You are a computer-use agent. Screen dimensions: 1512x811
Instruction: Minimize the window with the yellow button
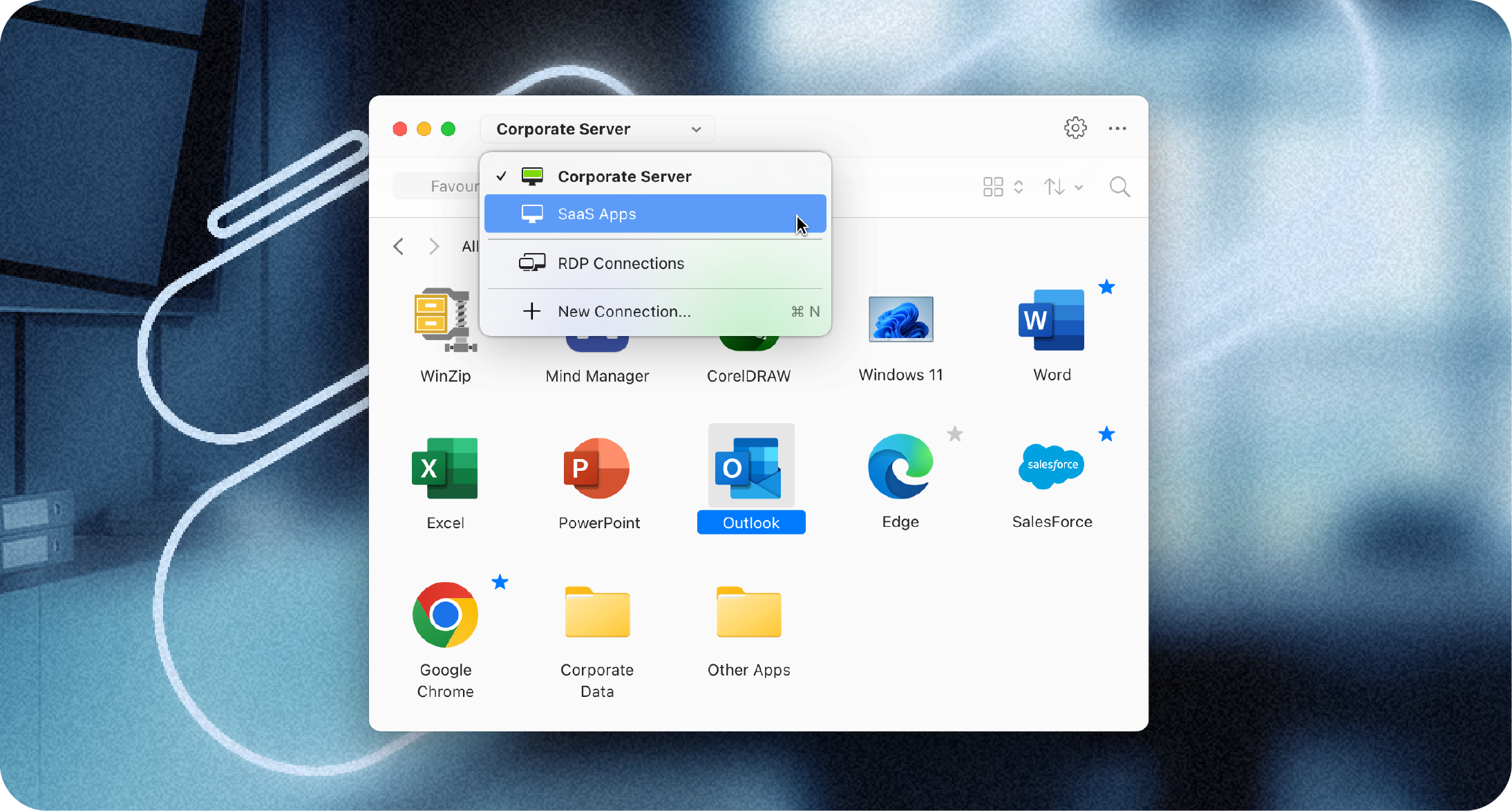424,129
